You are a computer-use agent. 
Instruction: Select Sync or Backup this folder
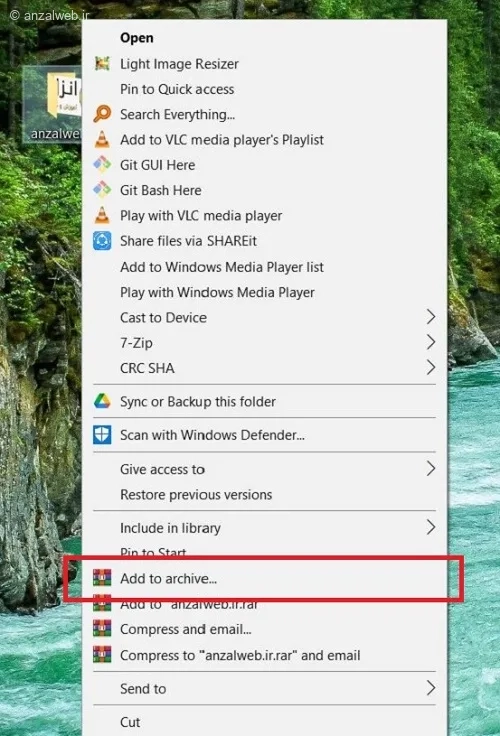pyautogui.click(x=265, y=402)
